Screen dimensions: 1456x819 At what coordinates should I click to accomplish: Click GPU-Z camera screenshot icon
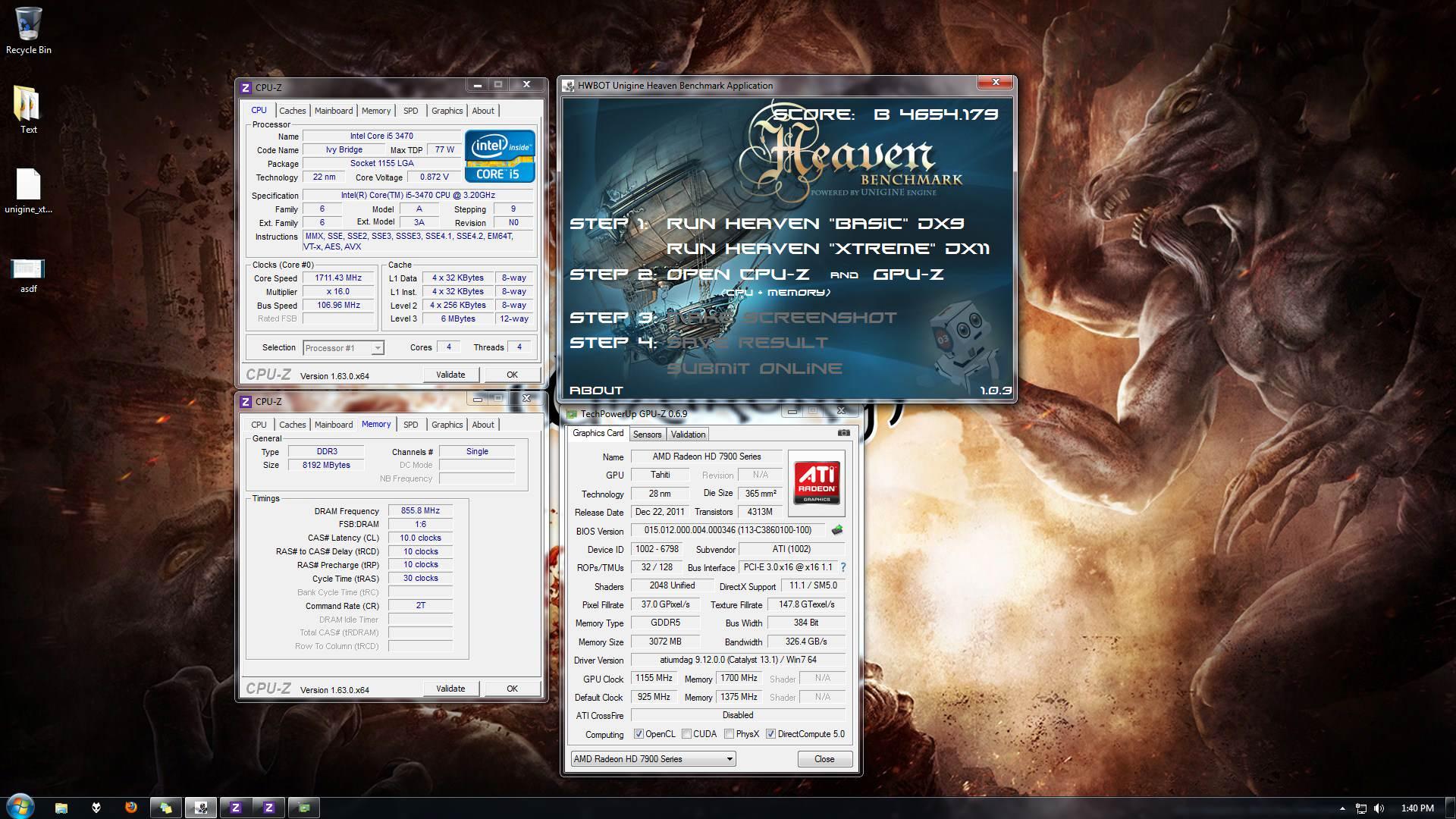tap(843, 433)
